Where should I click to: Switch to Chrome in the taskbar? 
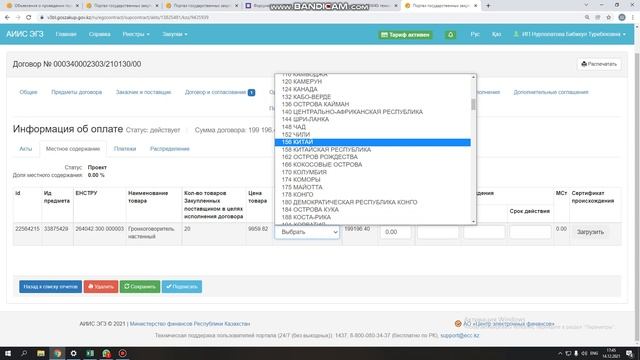coord(57,353)
